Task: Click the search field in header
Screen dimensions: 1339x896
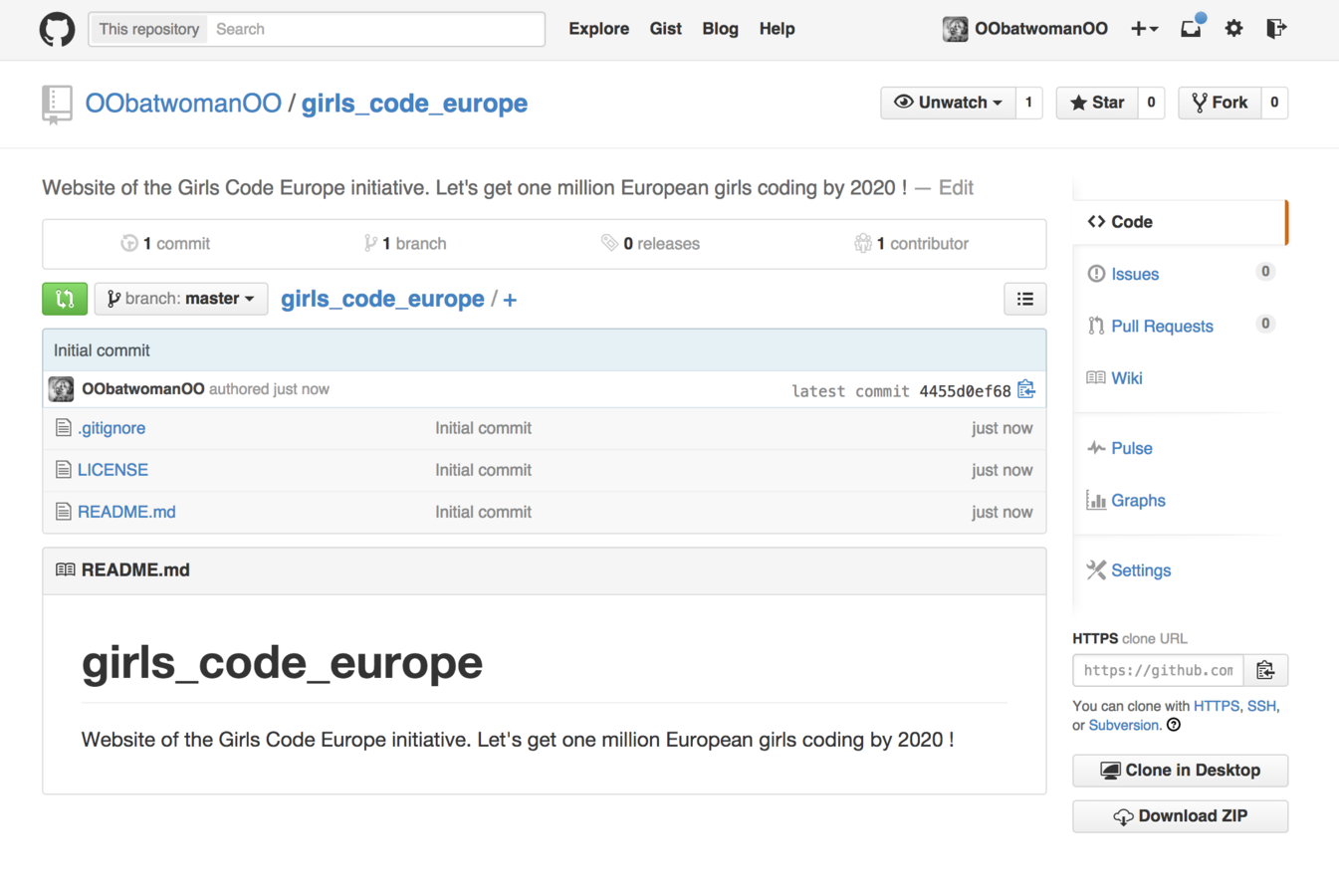Action: tap(375, 29)
